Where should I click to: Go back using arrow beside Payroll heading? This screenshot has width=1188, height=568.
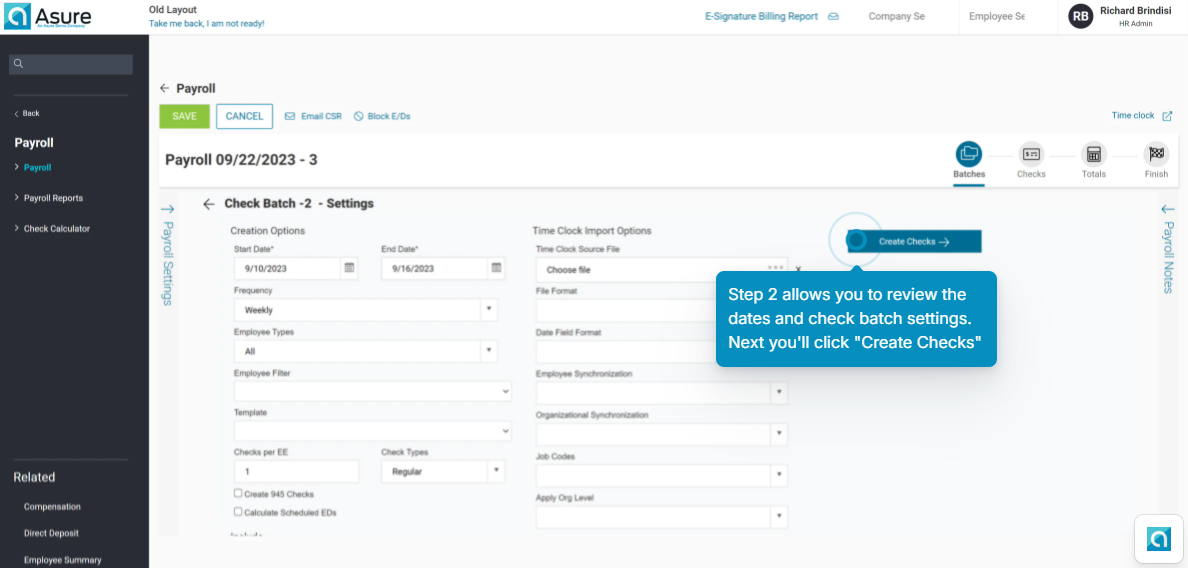coord(164,89)
